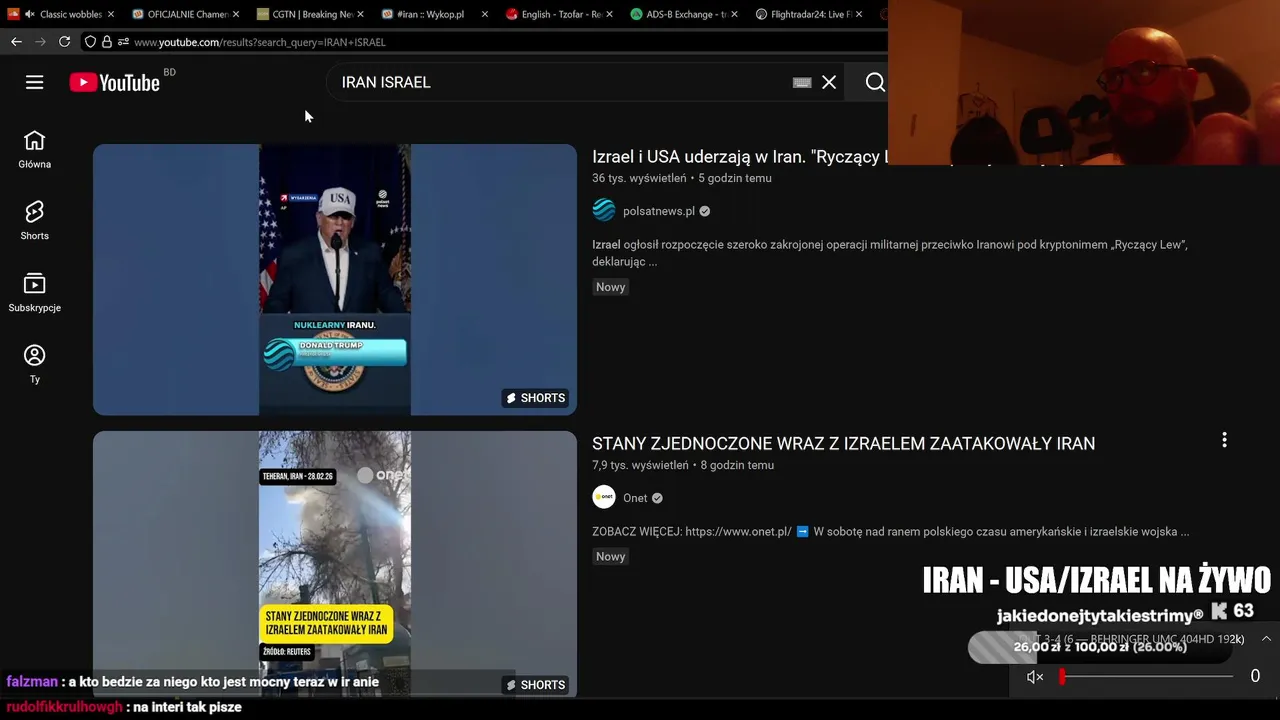Click the Nowy badge under Onet video
Image resolution: width=1280 pixels, height=720 pixels.
[x=610, y=556]
